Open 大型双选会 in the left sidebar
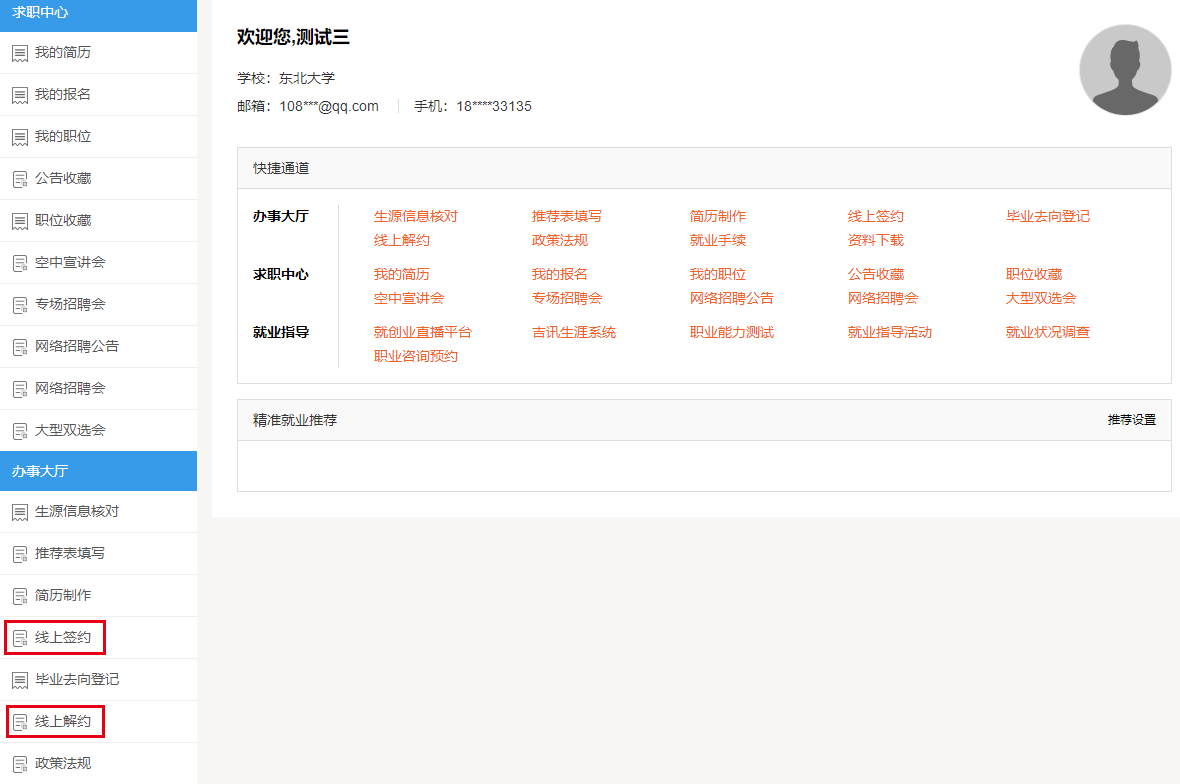The height and width of the screenshot is (784, 1180). pos(70,430)
